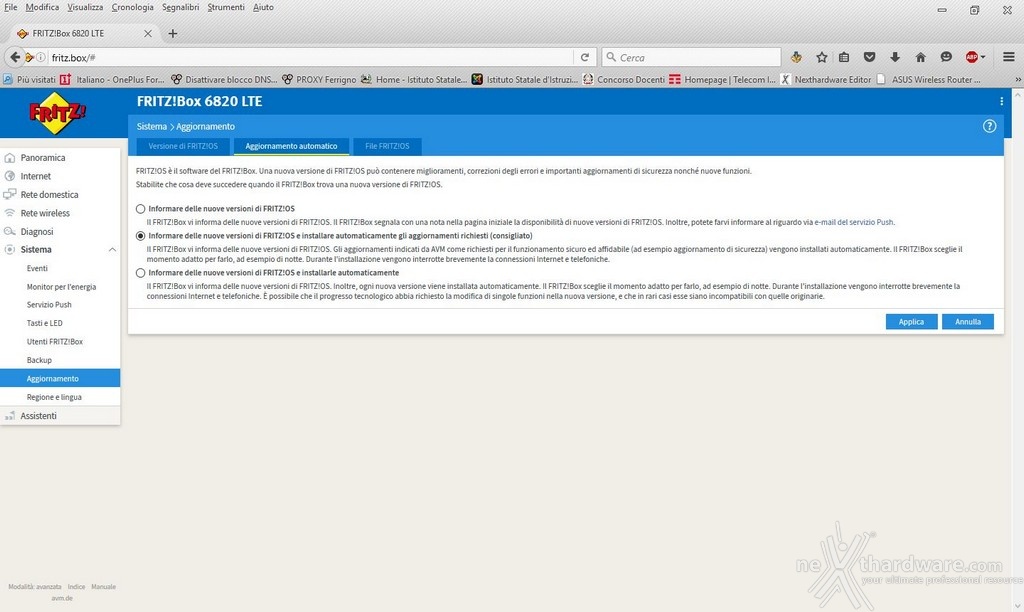Image resolution: width=1024 pixels, height=612 pixels.
Task: Bookmark this page with the star icon
Action: (822, 57)
